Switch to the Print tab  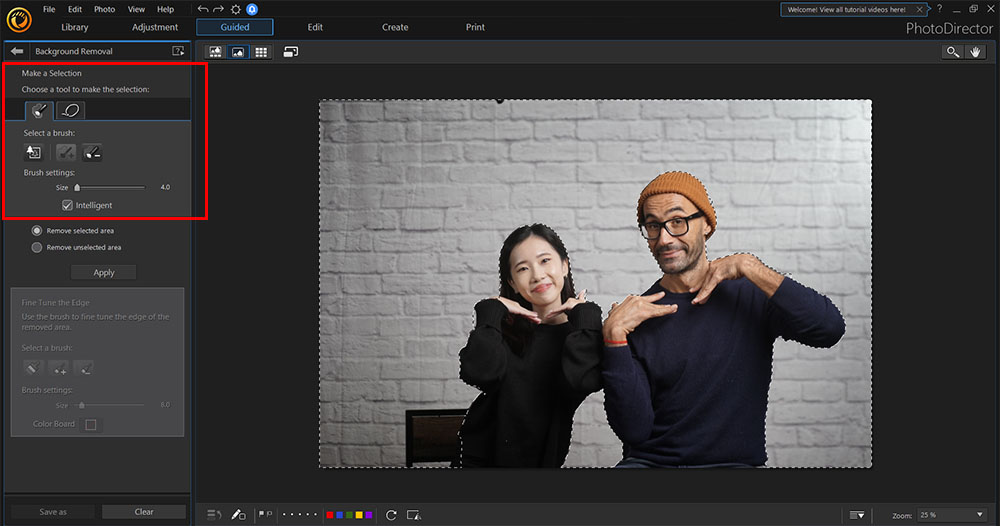click(475, 27)
